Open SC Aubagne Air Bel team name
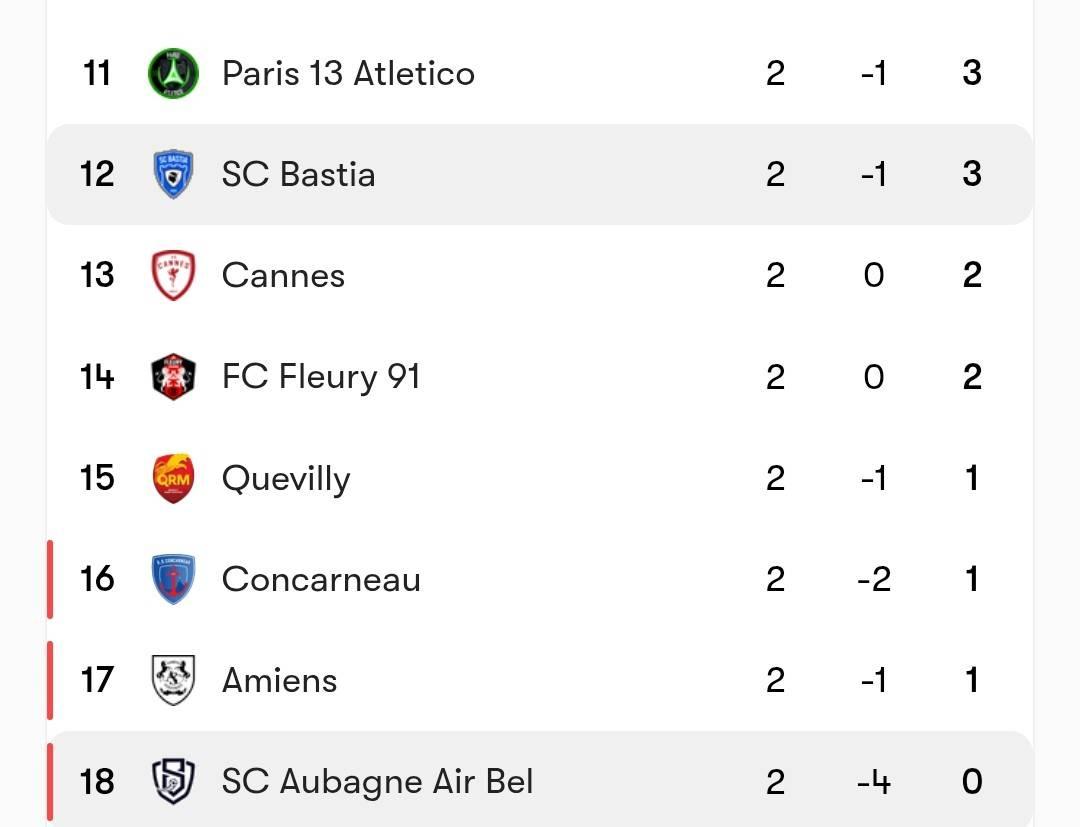Viewport: 1080px width, 827px height. (377, 782)
